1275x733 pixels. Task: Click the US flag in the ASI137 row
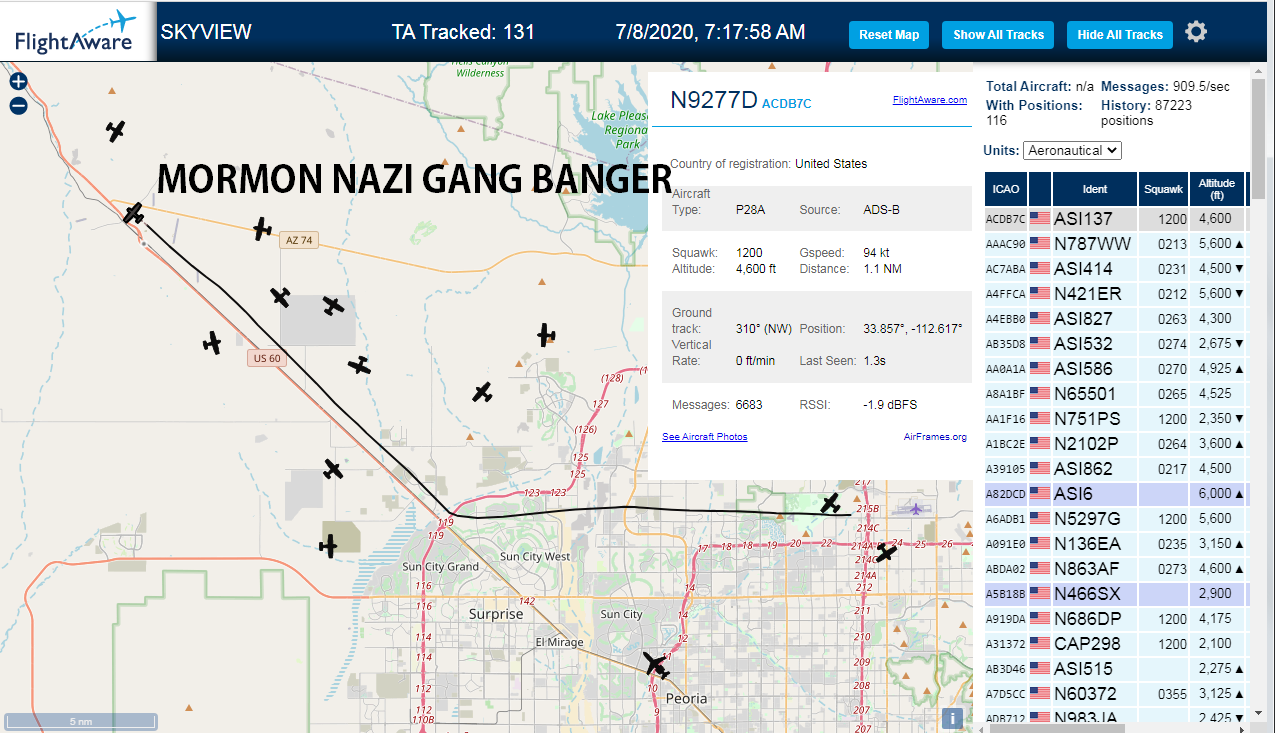pyautogui.click(x=1040, y=218)
